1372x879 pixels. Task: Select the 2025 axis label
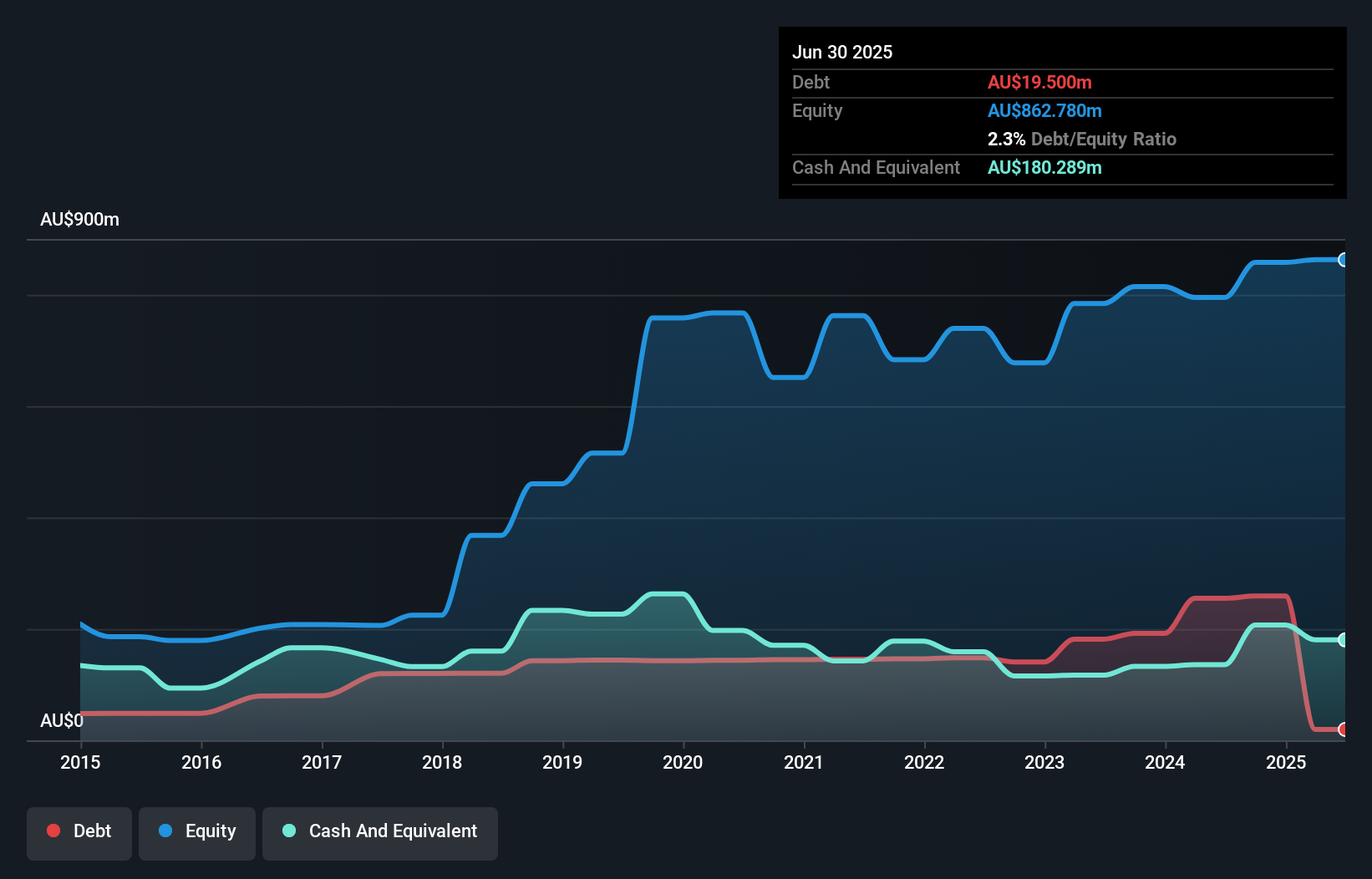pyautogui.click(x=1287, y=762)
